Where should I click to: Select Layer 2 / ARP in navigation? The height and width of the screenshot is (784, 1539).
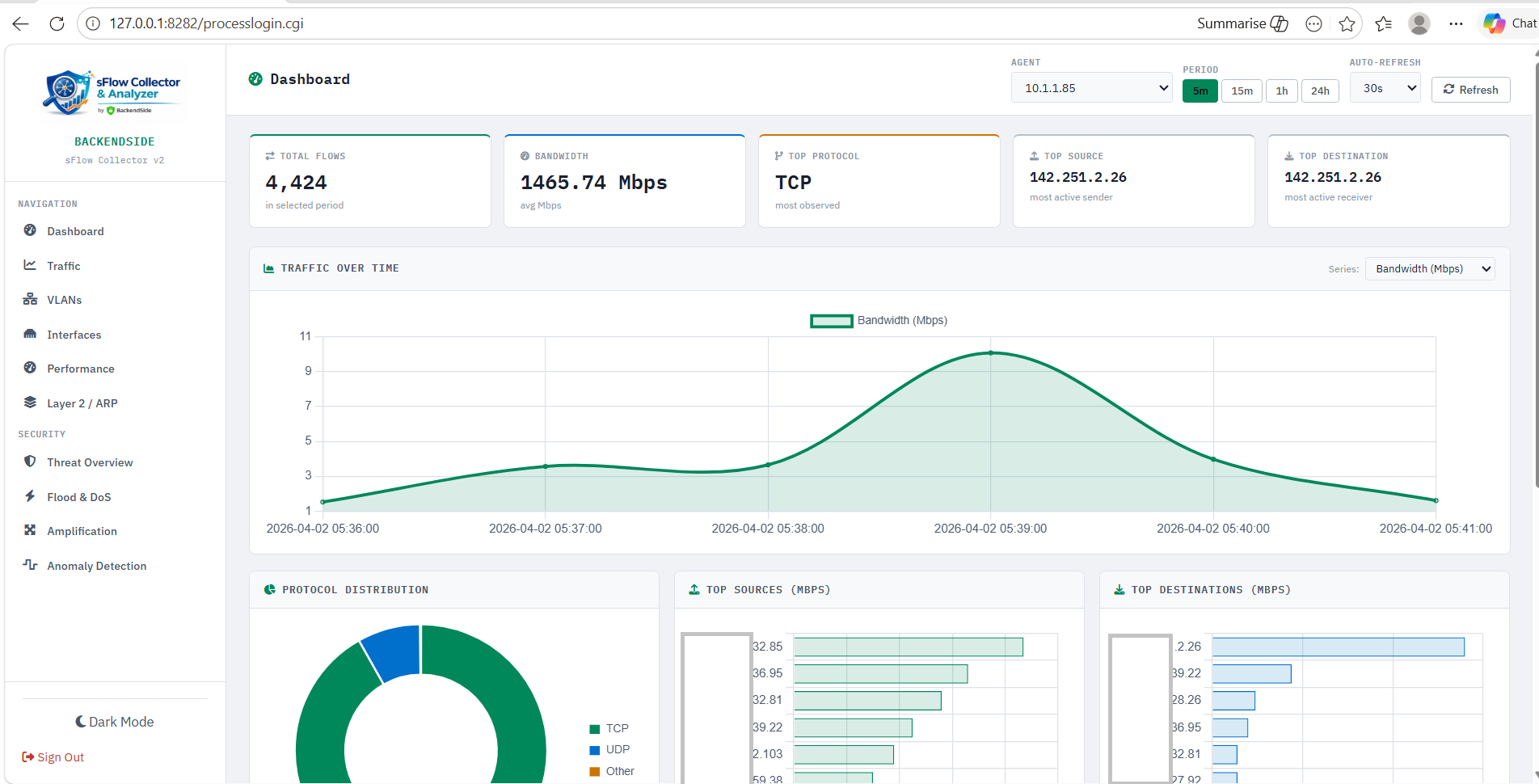coord(82,403)
